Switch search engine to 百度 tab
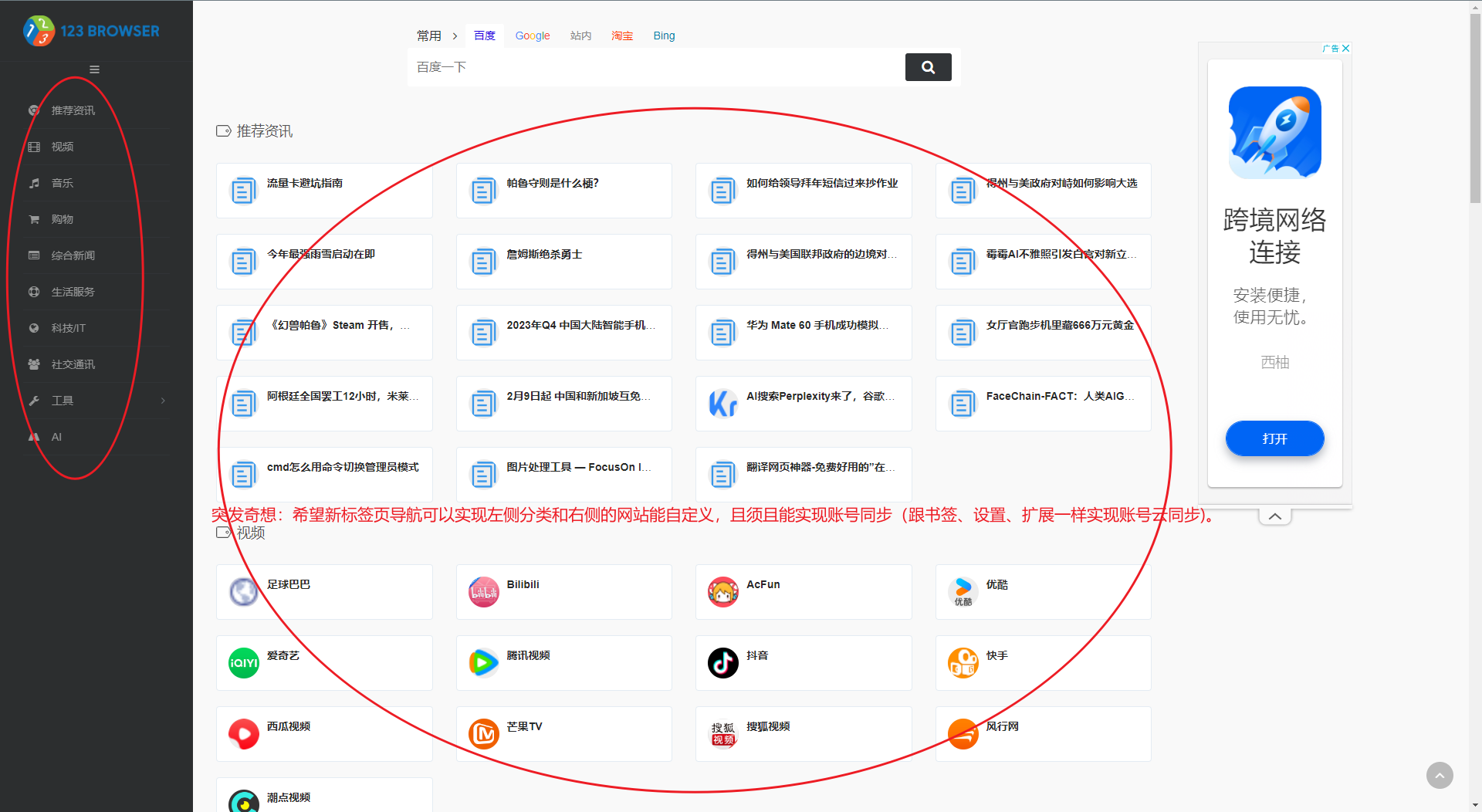This screenshot has height=812, width=1482. coord(485,36)
